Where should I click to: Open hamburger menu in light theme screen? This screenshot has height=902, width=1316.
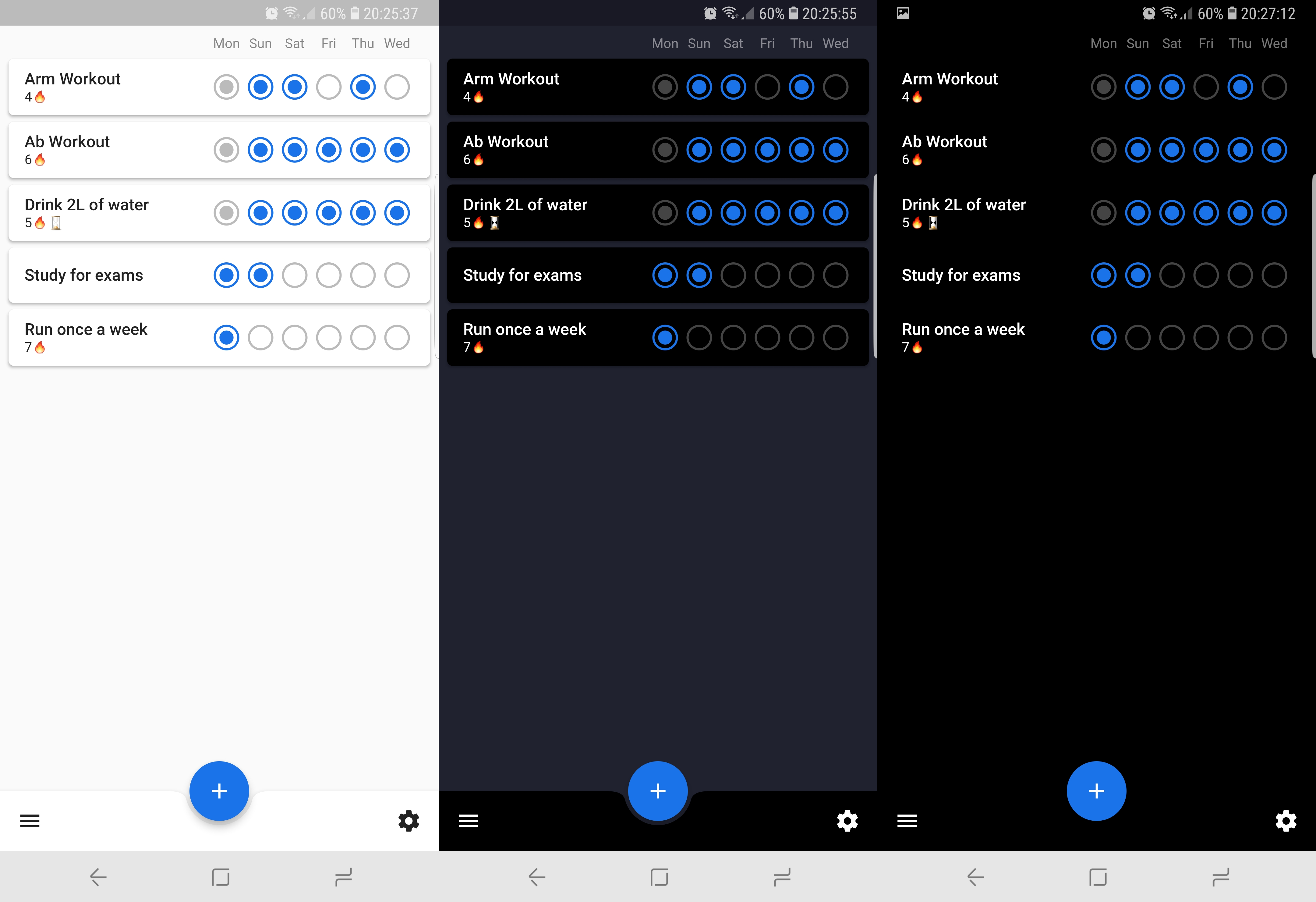coord(30,820)
